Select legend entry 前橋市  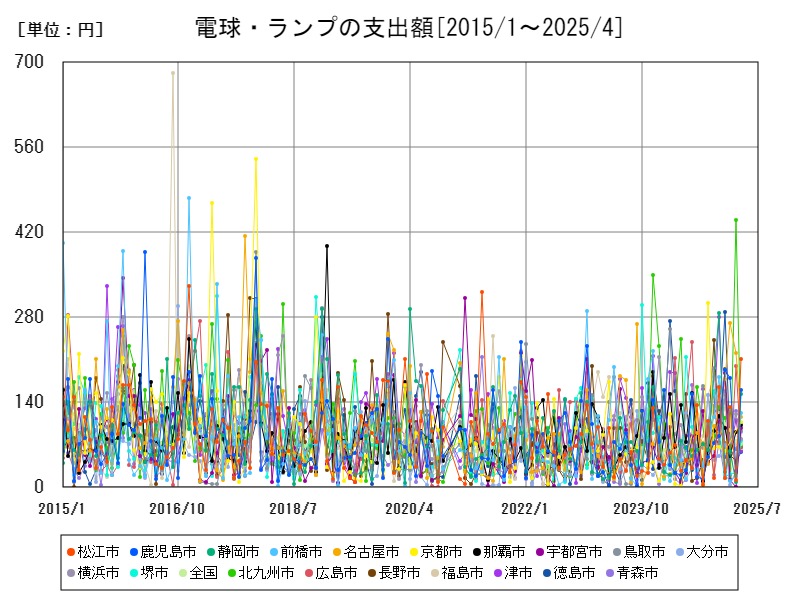tap(296, 552)
